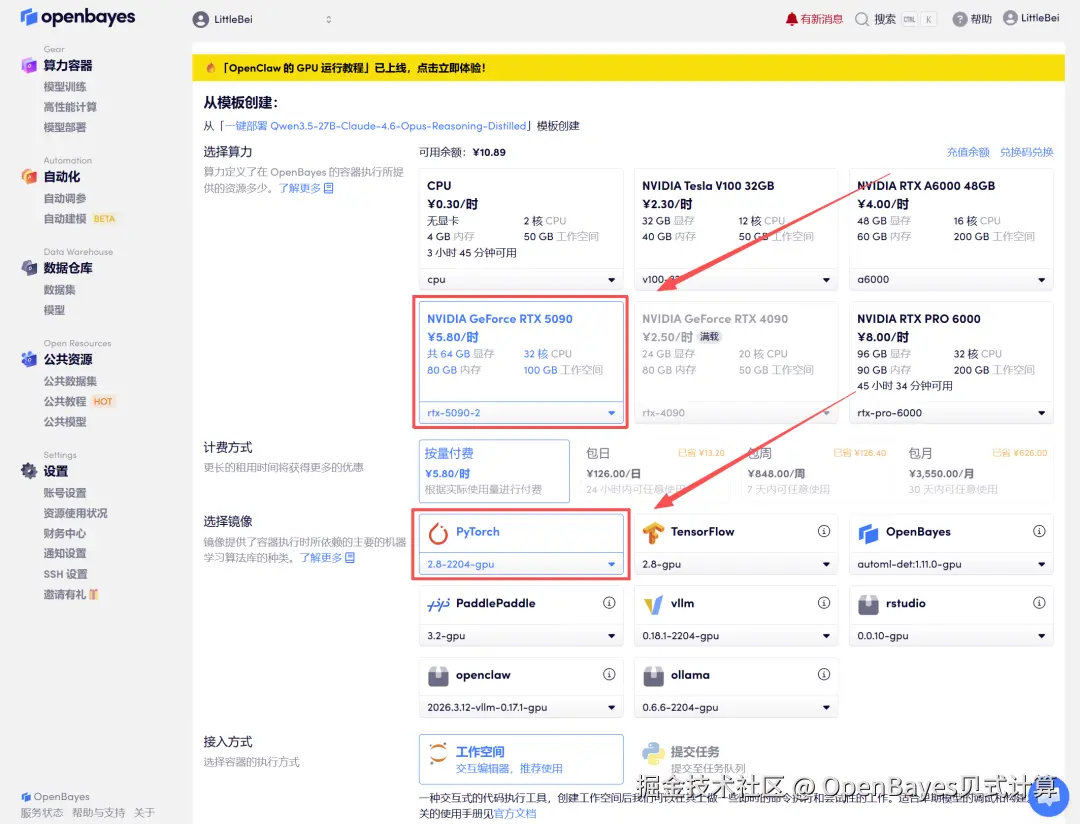Click the search magnifier icon

coord(862,19)
